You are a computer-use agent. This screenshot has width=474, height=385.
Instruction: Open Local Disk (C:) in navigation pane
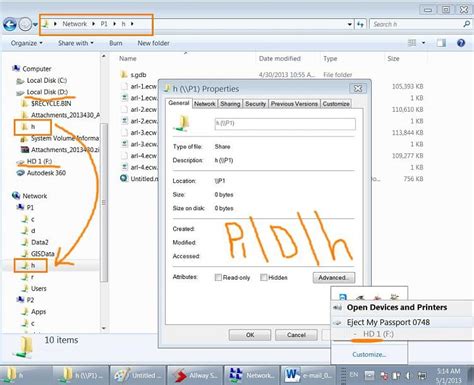pos(46,81)
